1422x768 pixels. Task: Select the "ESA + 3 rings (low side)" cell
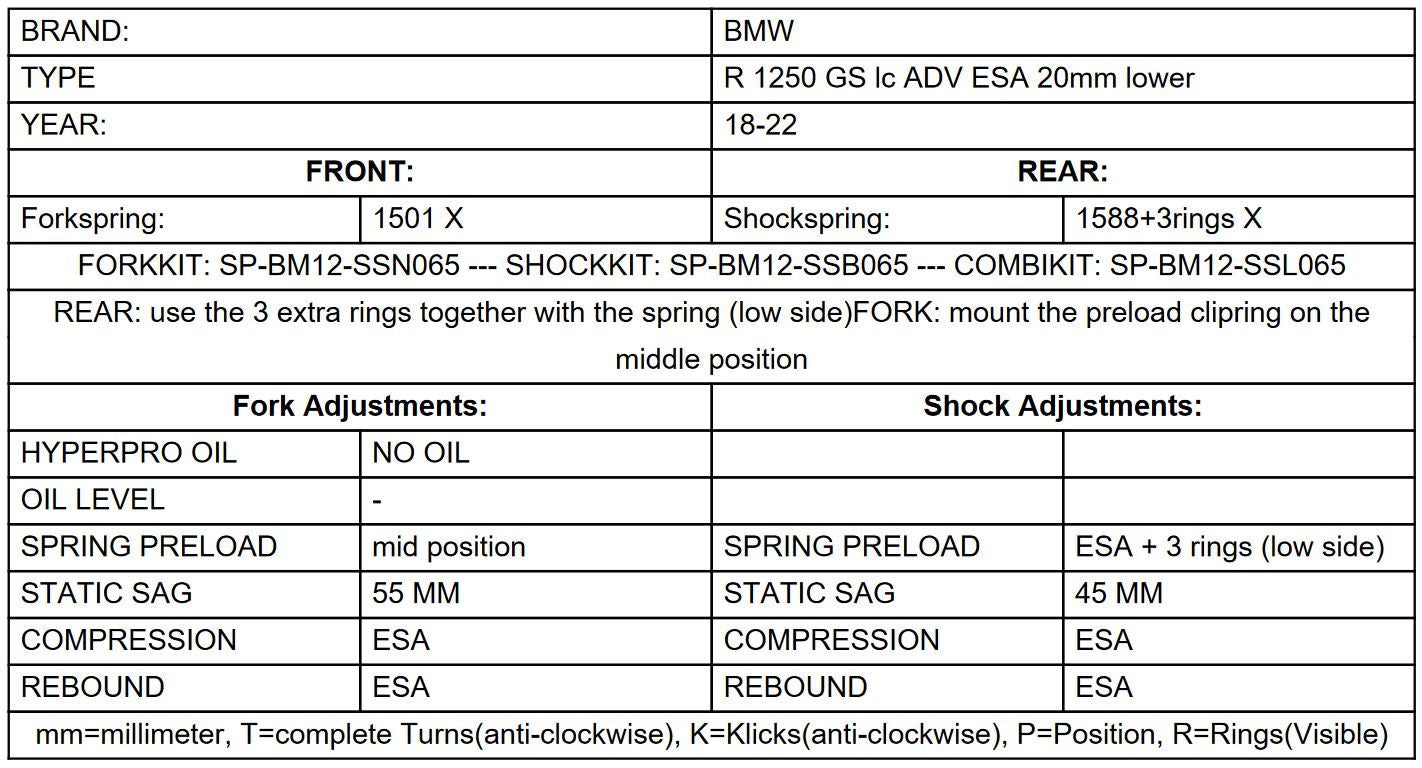[1229, 547]
